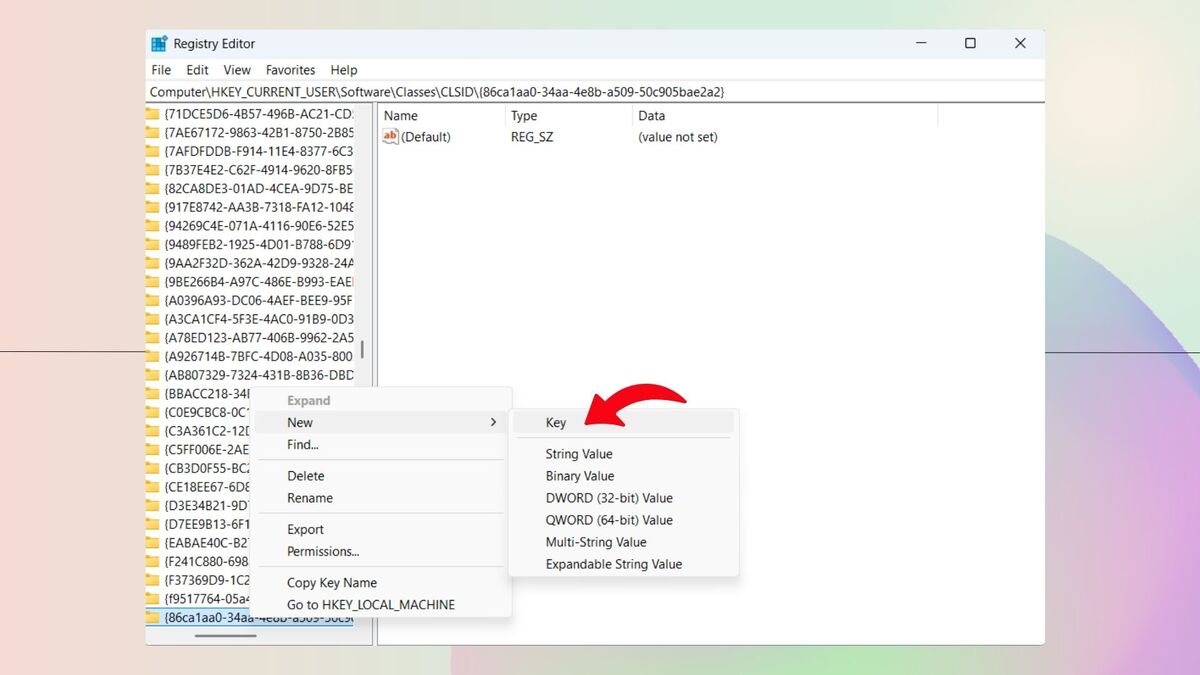Screen dimensions: 1200x675
Task: Click folder icon of key {D3E34B21
Action: pyautogui.click(x=153, y=506)
